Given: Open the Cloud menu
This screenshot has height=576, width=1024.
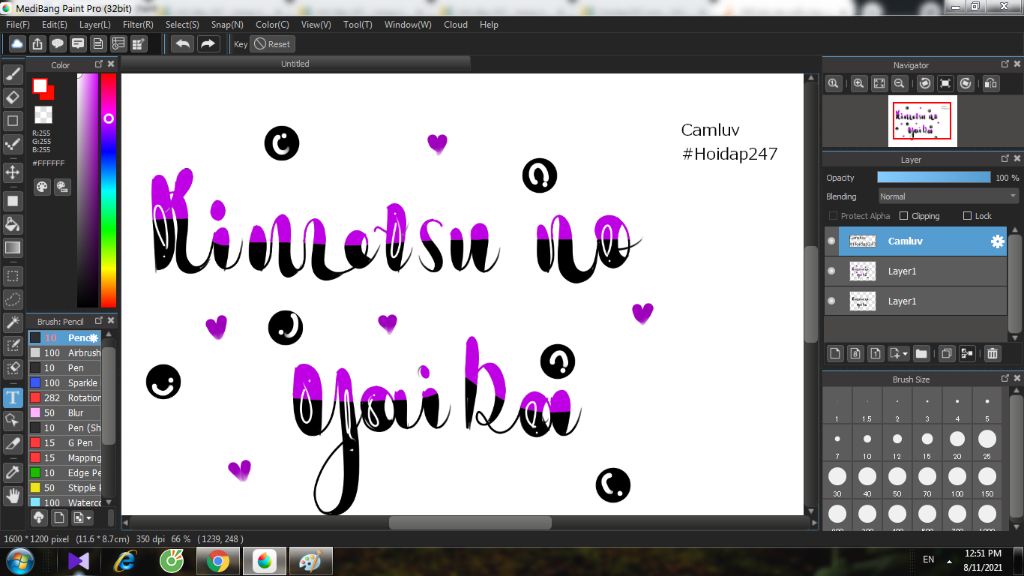Looking at the screenshot, I should point(455,25).
